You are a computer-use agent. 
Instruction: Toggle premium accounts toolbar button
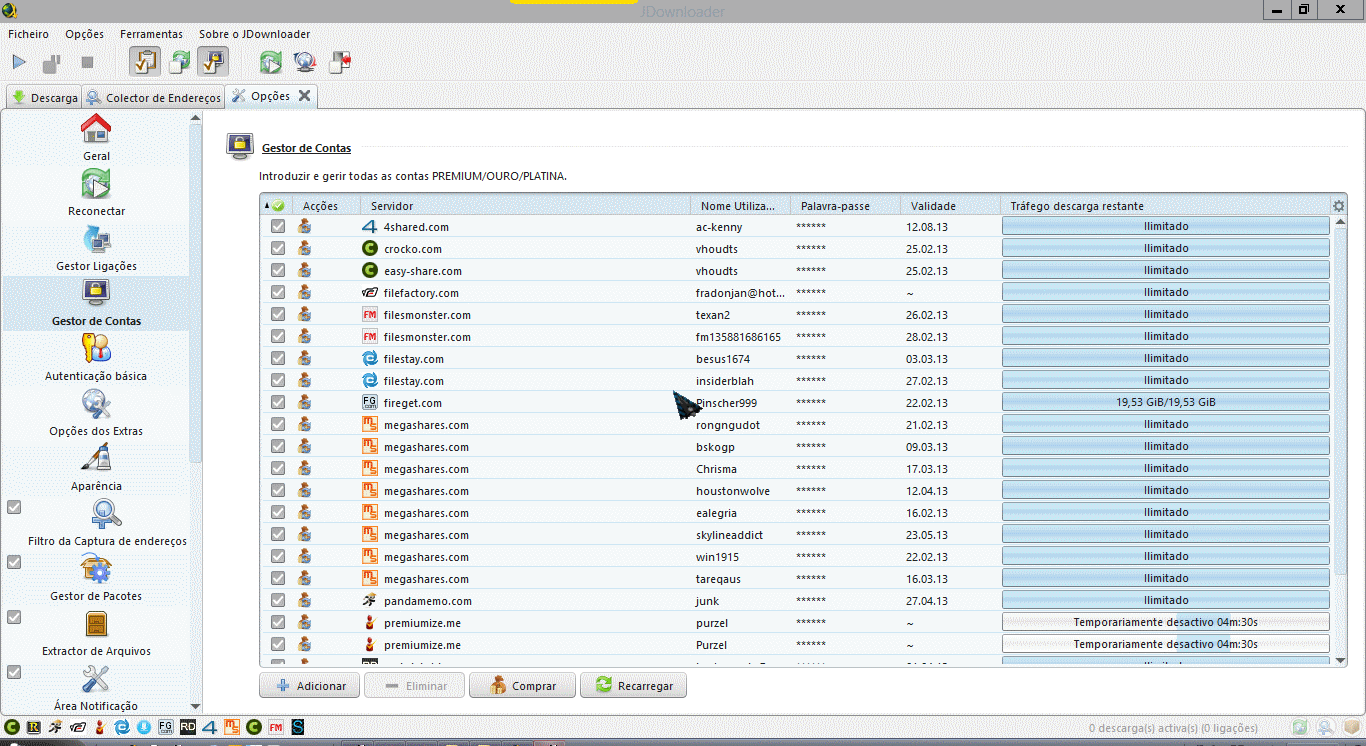[213, 62]
